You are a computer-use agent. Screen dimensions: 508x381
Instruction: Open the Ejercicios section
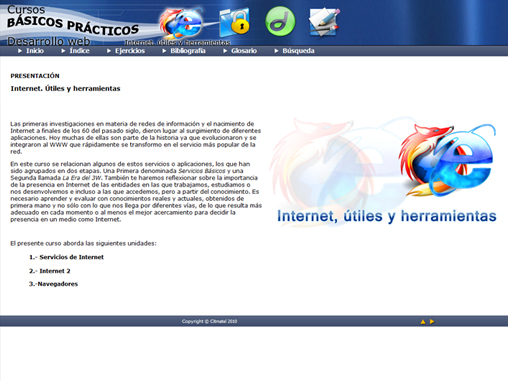[x=130, y=51]
